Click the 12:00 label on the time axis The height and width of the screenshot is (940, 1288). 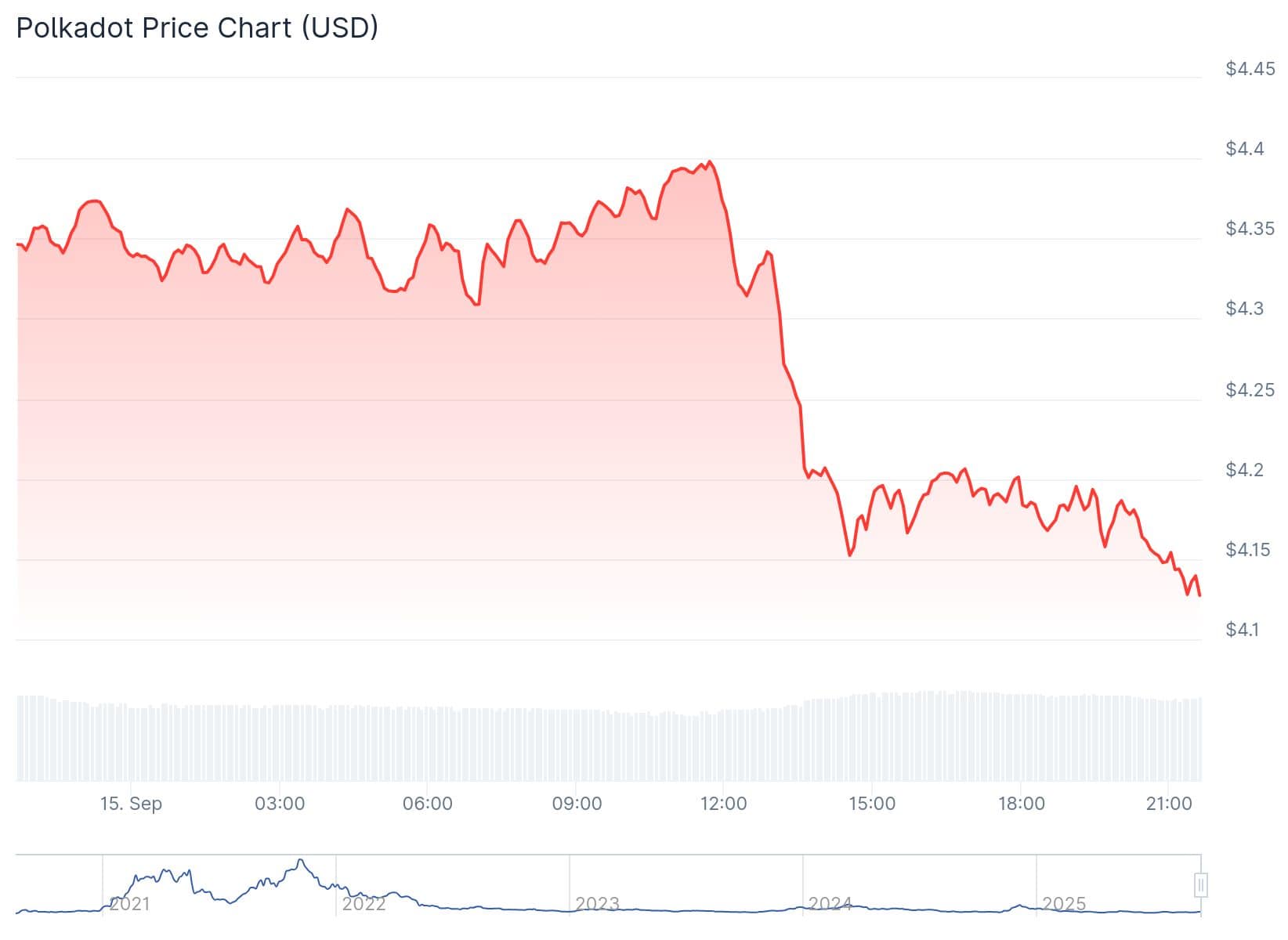[723, 804]
